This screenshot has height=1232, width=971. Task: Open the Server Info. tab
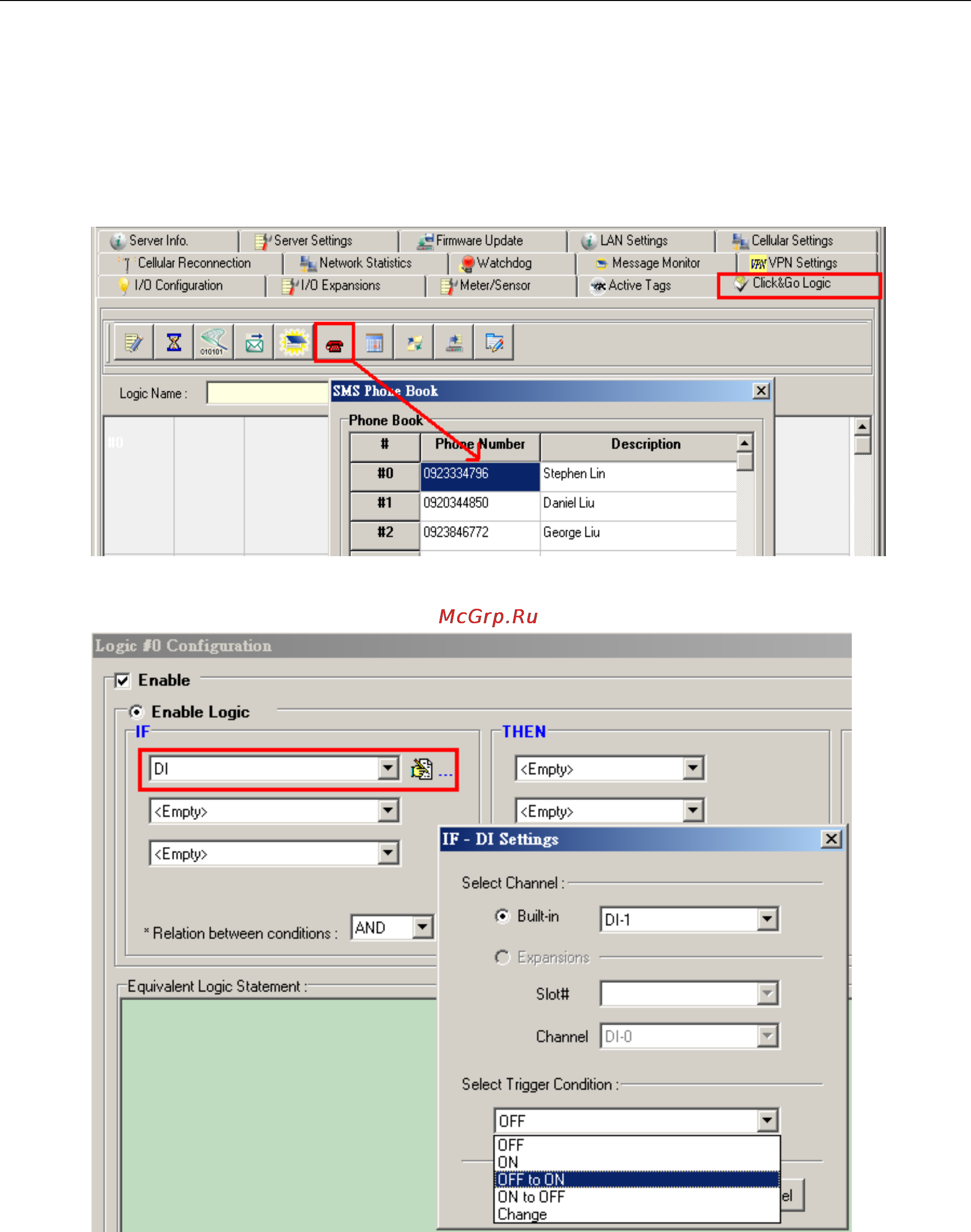pyautogui.click(x=168, y=241)
